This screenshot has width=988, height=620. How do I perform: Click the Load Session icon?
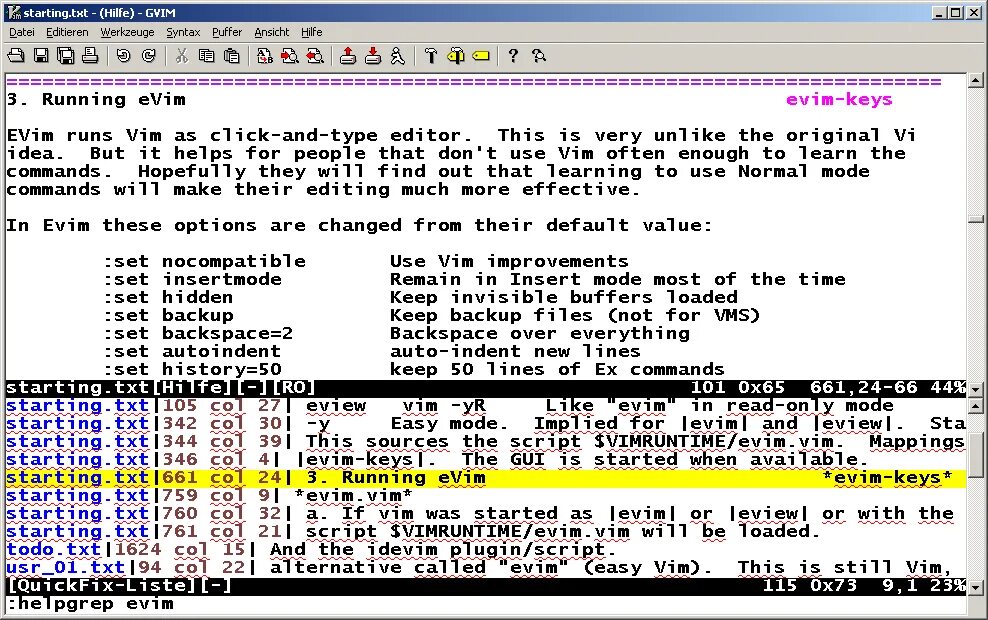[348, 56]
